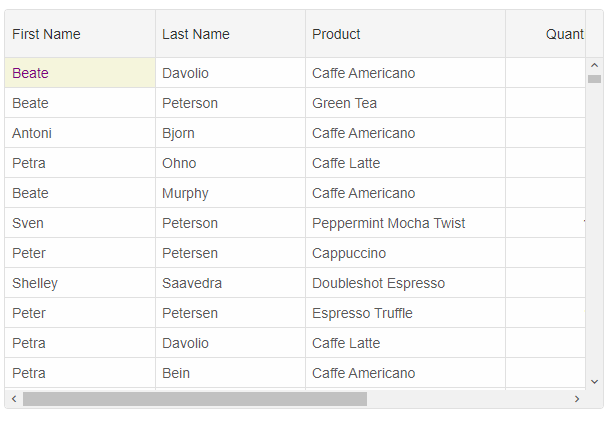Screen dimensions: 611x423
Task: Click the vertical scrollbar thumb
Action: coord(594,79)
